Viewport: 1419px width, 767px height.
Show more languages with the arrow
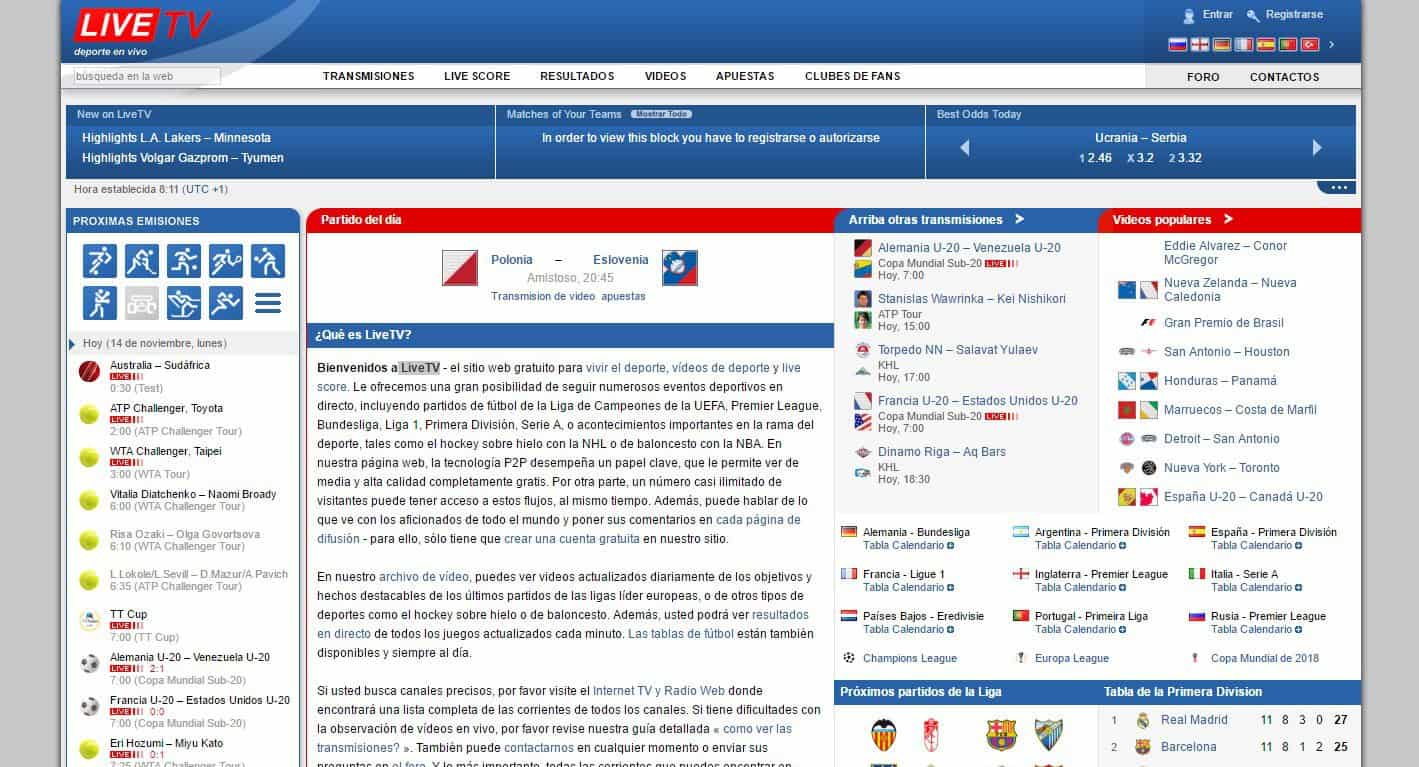(1332, 44)
